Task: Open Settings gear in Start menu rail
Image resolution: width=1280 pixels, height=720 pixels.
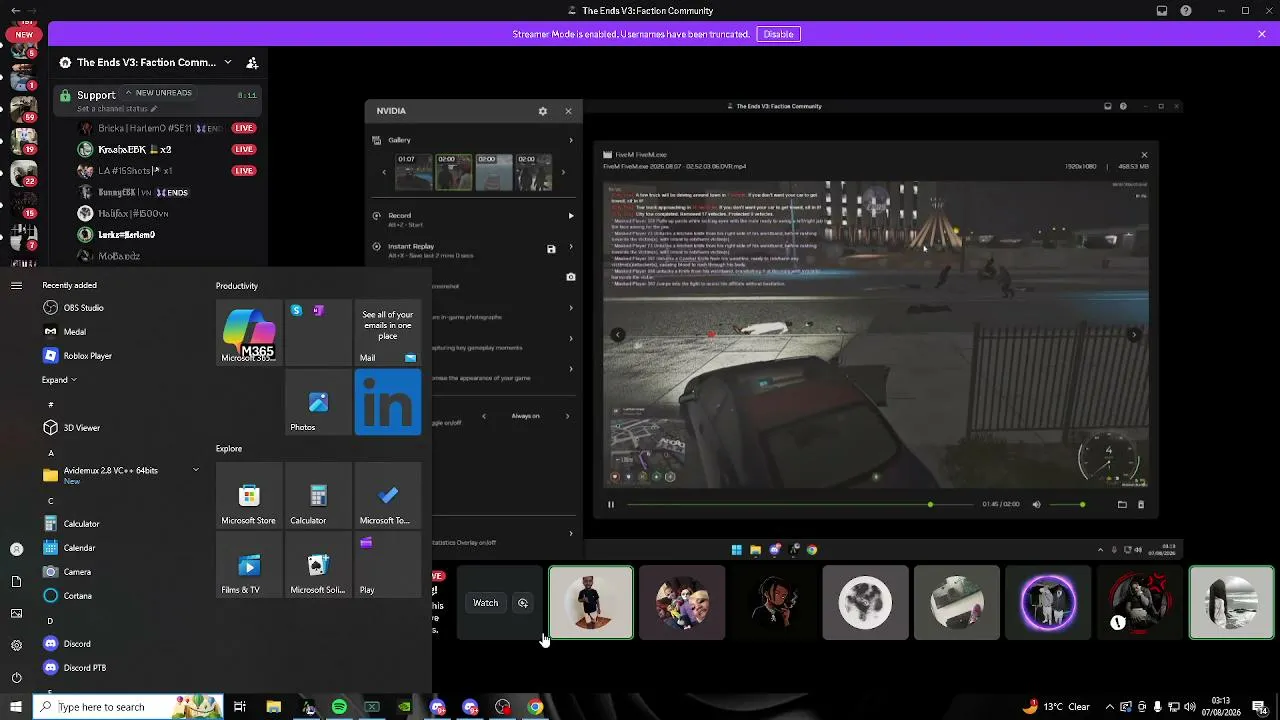Action: 16,645
